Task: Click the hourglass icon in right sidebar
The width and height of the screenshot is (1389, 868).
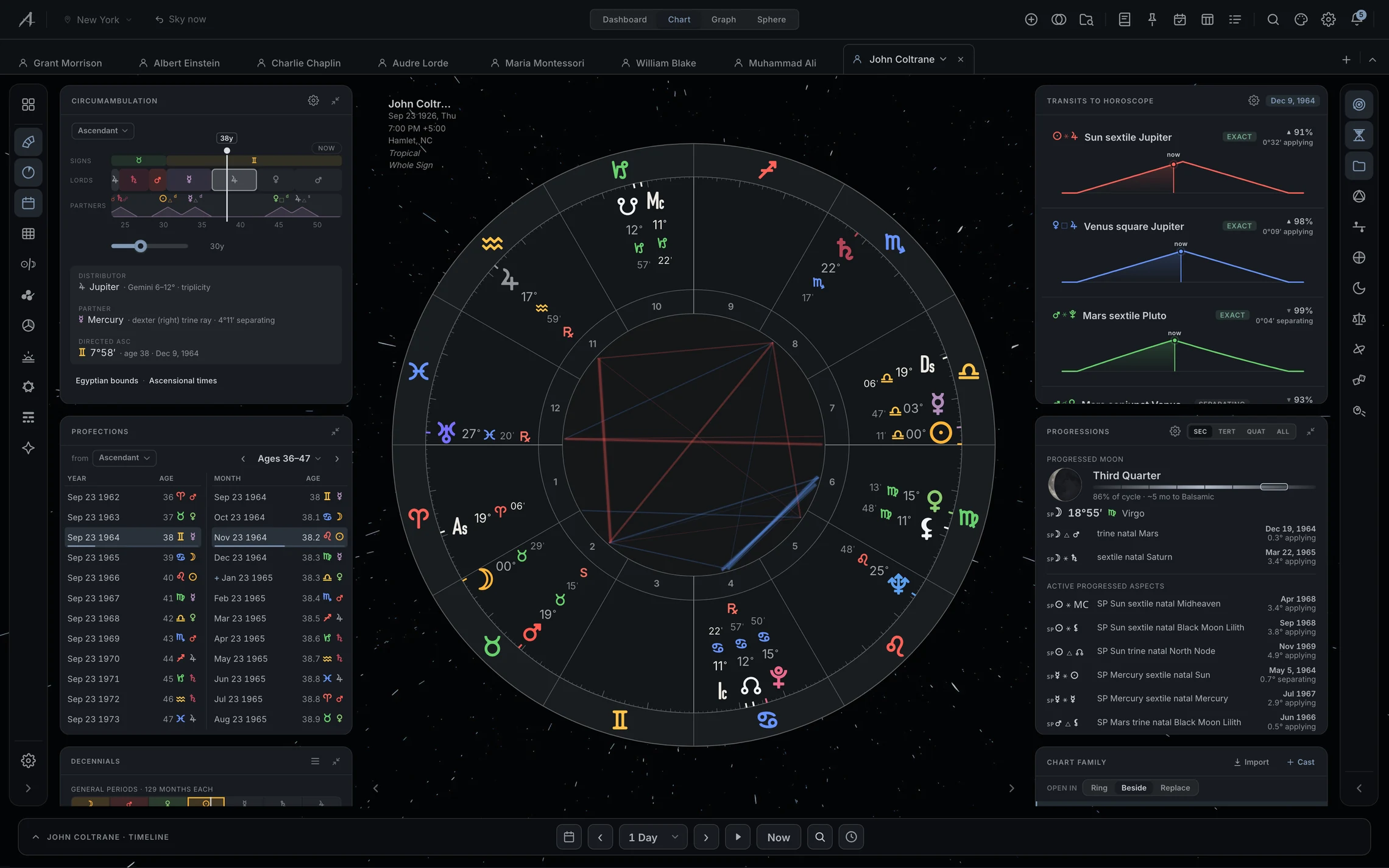Action: pos(1359,135)
